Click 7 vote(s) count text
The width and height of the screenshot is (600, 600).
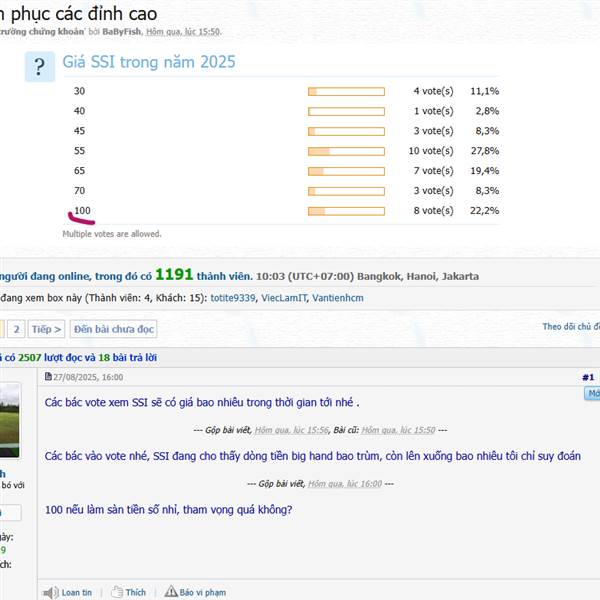[x=433, y=171]
